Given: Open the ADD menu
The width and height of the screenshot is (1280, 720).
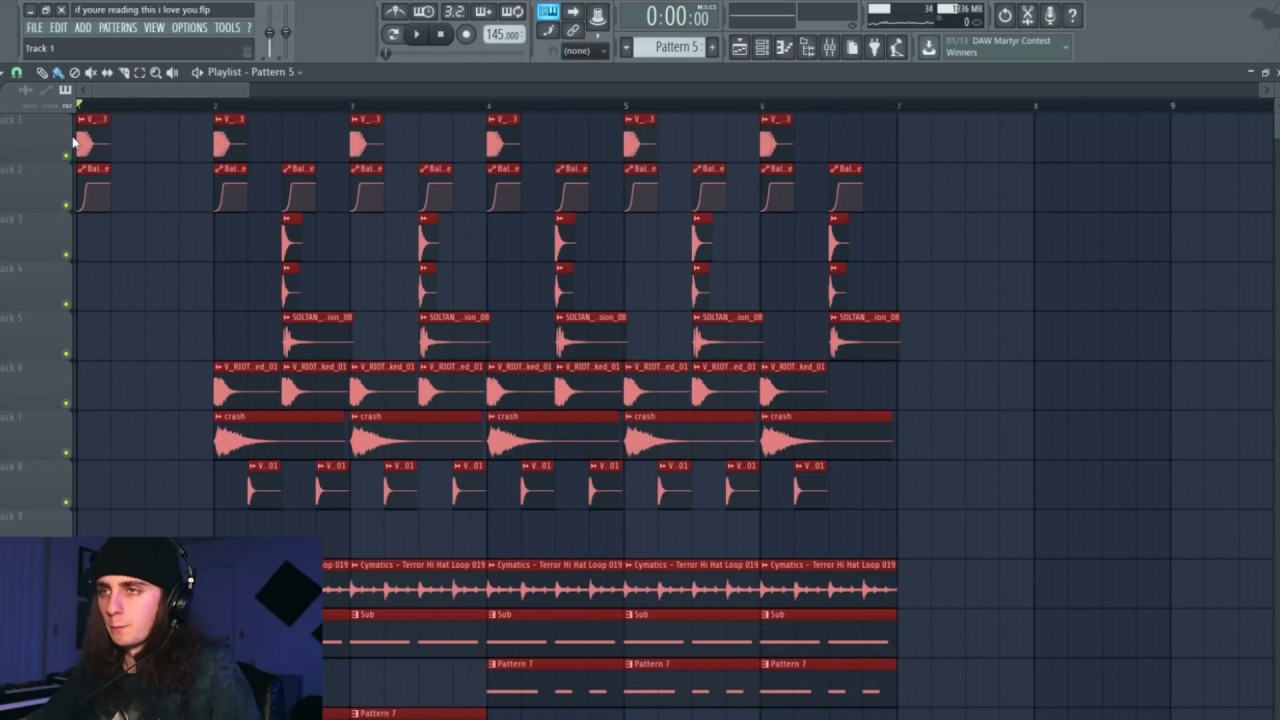Looking at the screenshot, I should coord(83,28).
